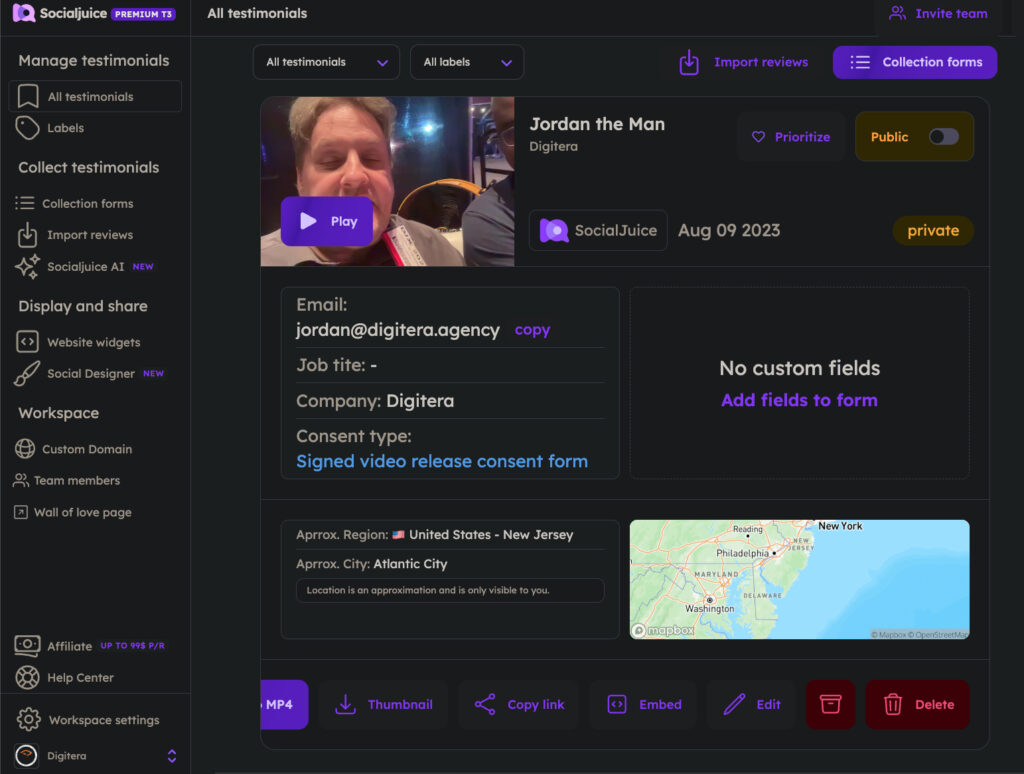Image resolution: width=1024 pixels, height=774 pixels.
Task: Click the Copy link share icon
Action: pos(519,704)
